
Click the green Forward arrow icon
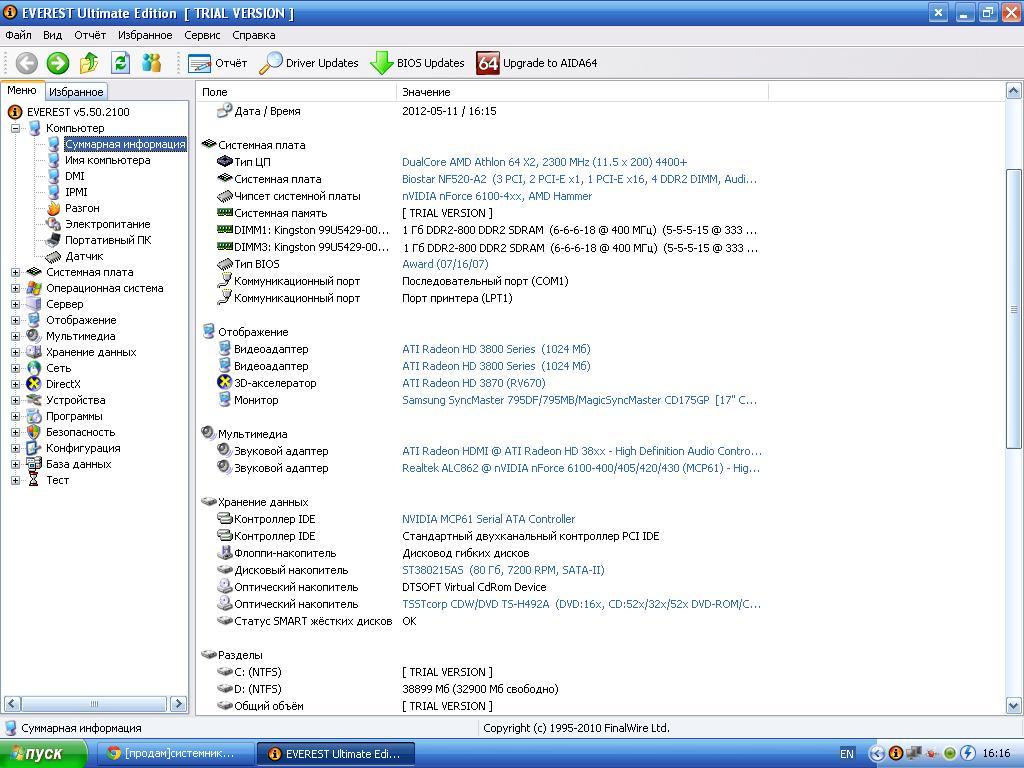[x=57, y=63]
